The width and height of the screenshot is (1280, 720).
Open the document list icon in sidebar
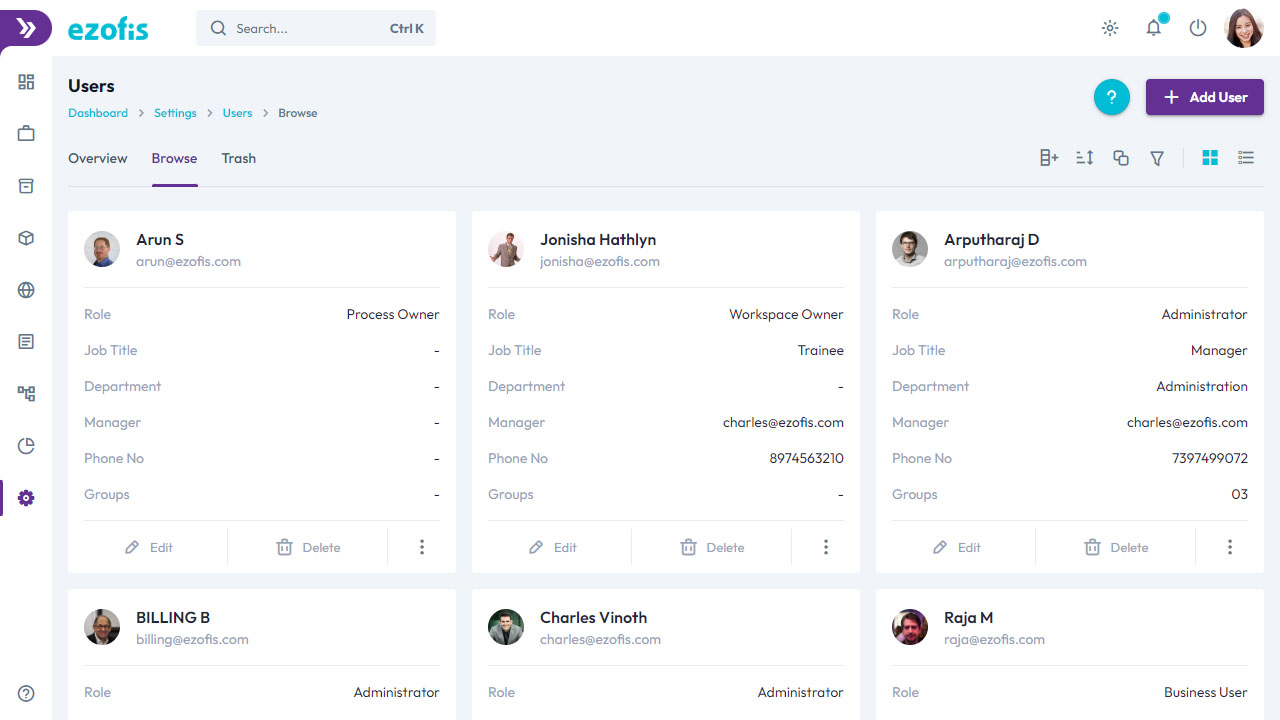(x=26, y=342)
